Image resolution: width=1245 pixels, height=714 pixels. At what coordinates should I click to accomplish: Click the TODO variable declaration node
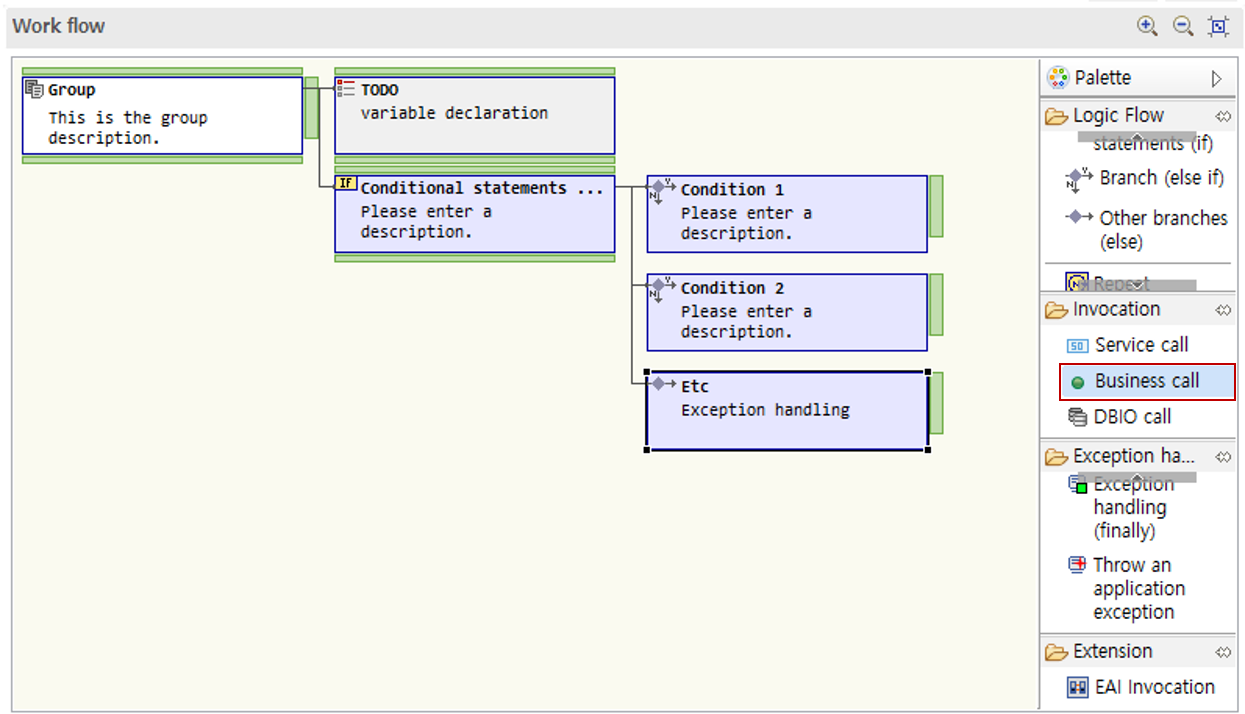coord(474,116)
